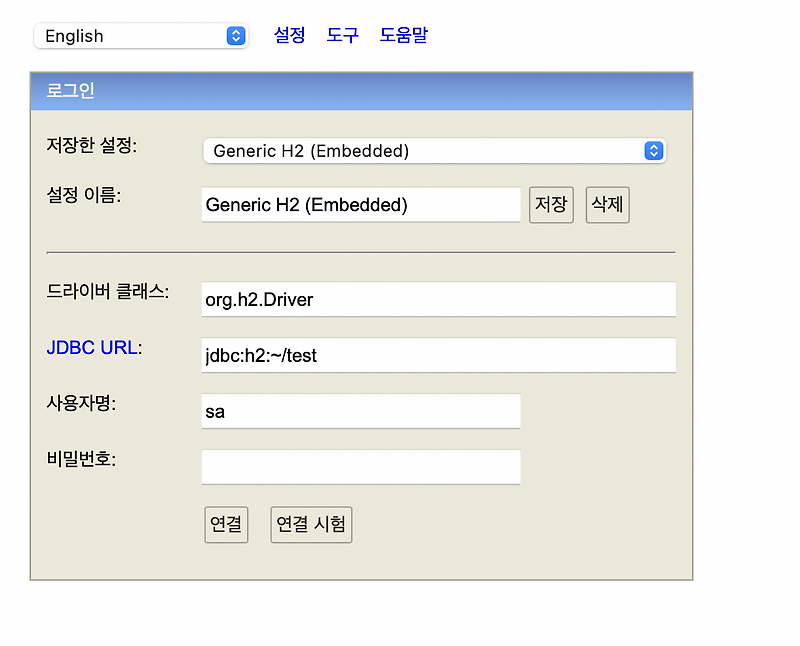Click the blue "로그인" title bar
Screen dimensions: 800x646
(x=360, y=90)
